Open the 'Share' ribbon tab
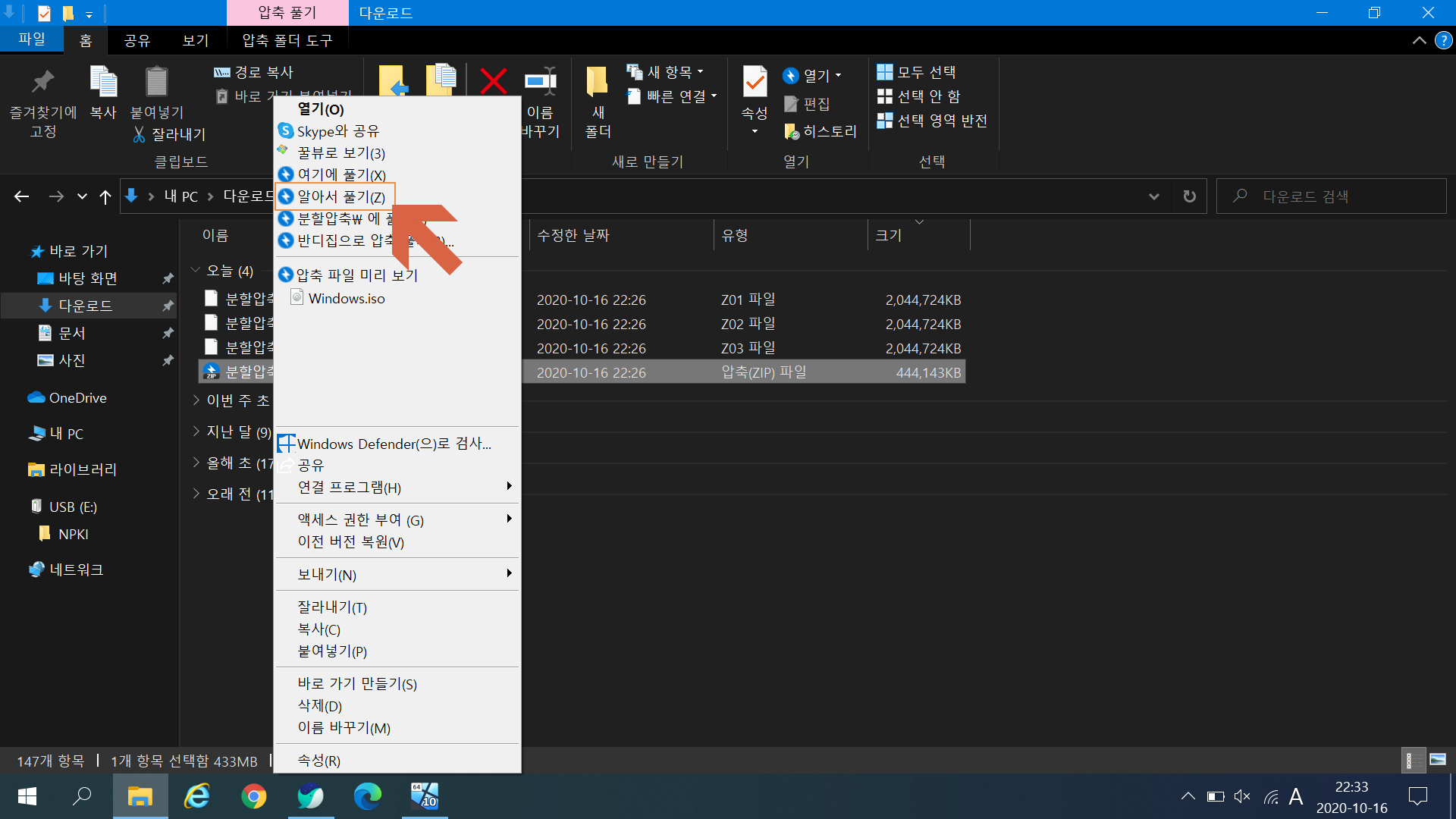The height and width of the screenshot is (819, 1456). tap(137, 40)
